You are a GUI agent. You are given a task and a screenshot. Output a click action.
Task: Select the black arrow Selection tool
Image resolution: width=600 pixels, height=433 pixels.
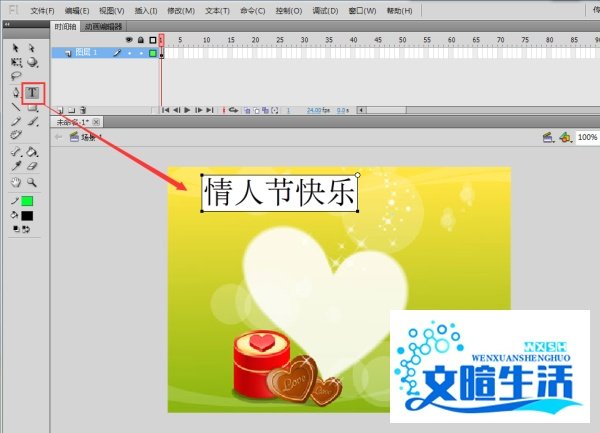pyautogui.click(x=16, y=48)
